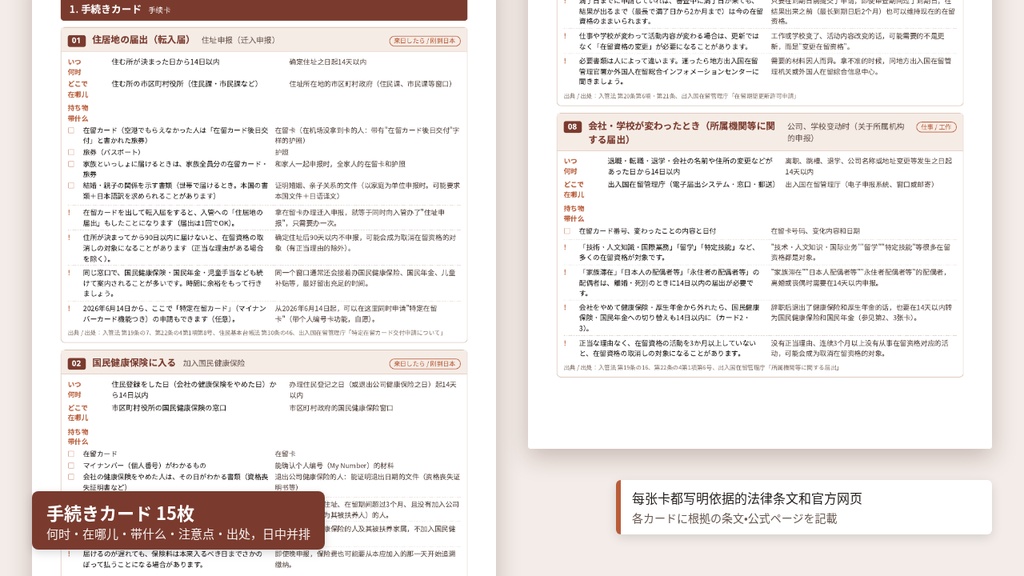Click the 08 number badge of 会社・学校が変わったとき
Screen dimensions: 1024x576
click(x=573, y=127)
